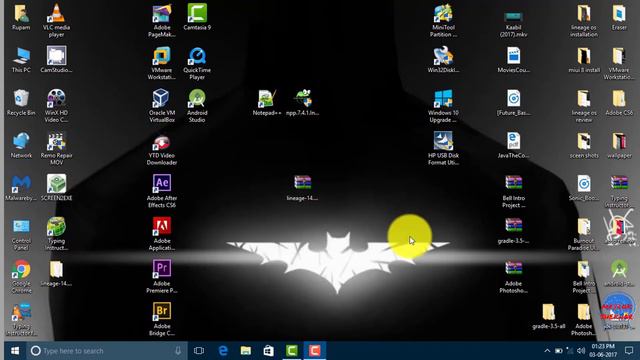The height and width of the screenshot is (360, 640).
Task: Select the Kaabil (2017).mkv file
Action: coord(513,23)
